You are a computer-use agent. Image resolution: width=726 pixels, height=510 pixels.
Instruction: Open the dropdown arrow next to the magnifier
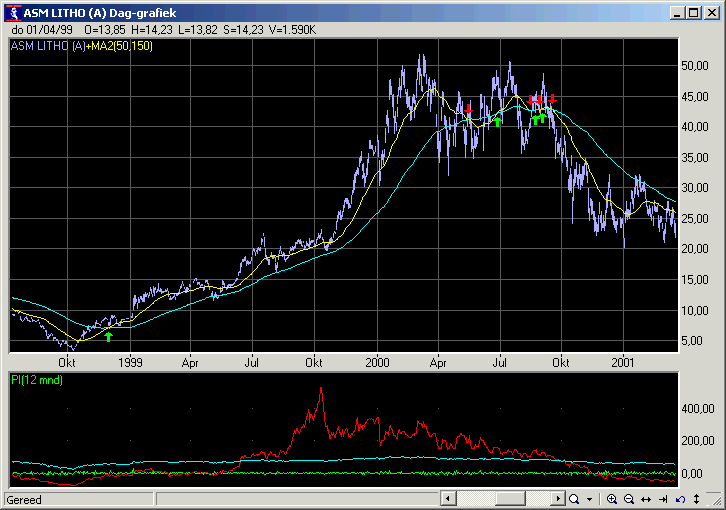point(589,499)
